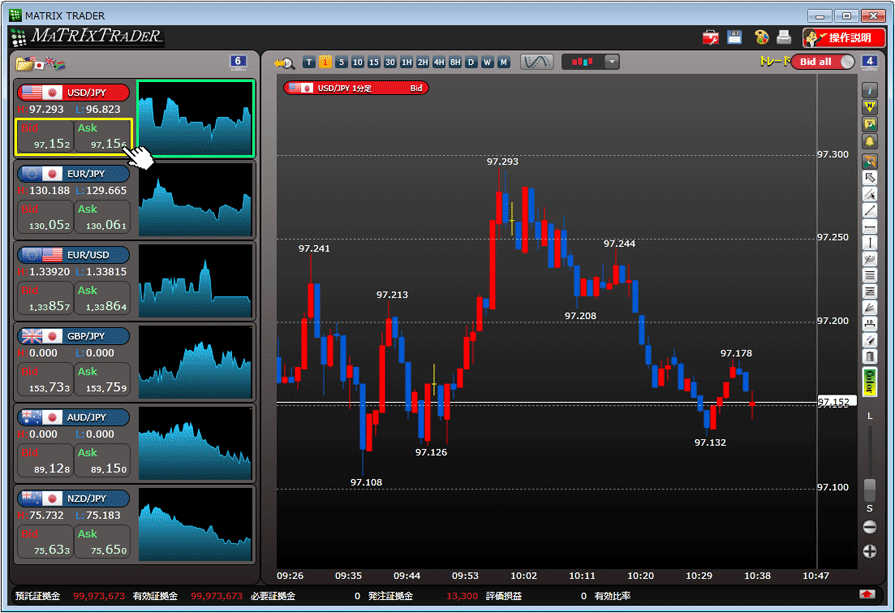Select the M monthly timeframe
The height and width of the screenshot is (613, 895).
tap(503, 62)
